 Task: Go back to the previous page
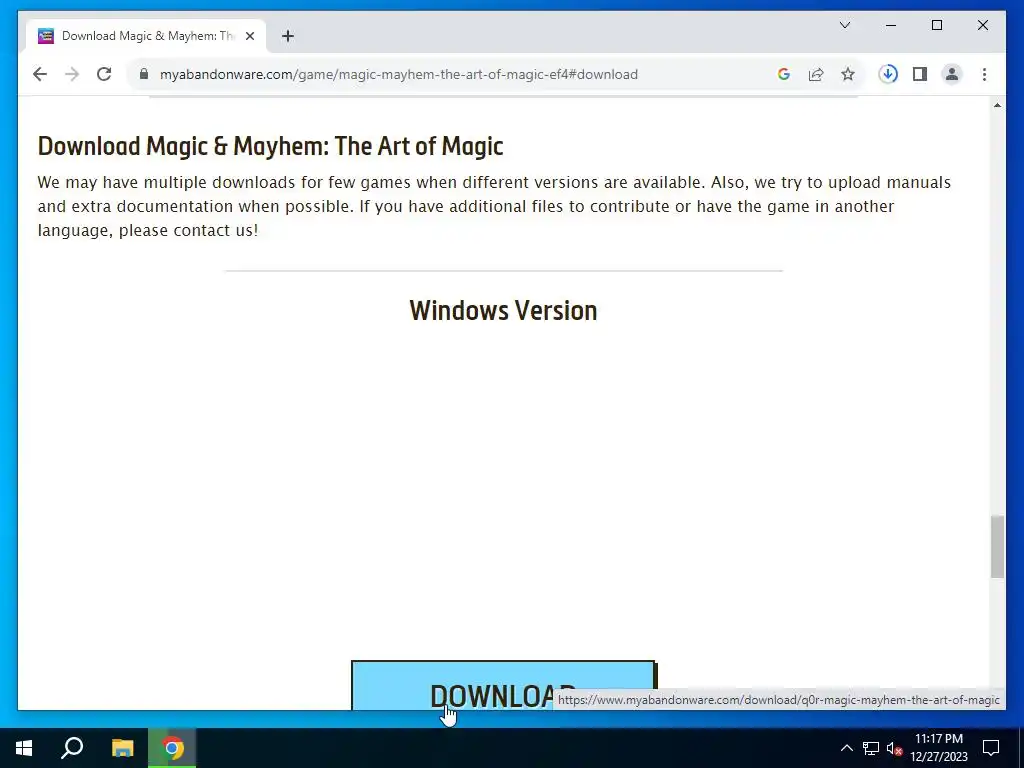click(x=40, y=74)
